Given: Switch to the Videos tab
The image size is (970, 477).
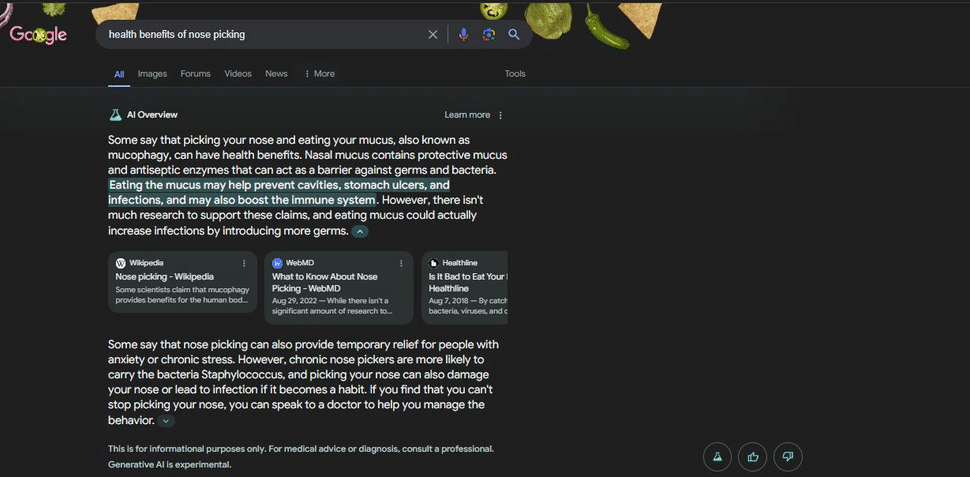Looking at the screenshot, I should point(238,74).
